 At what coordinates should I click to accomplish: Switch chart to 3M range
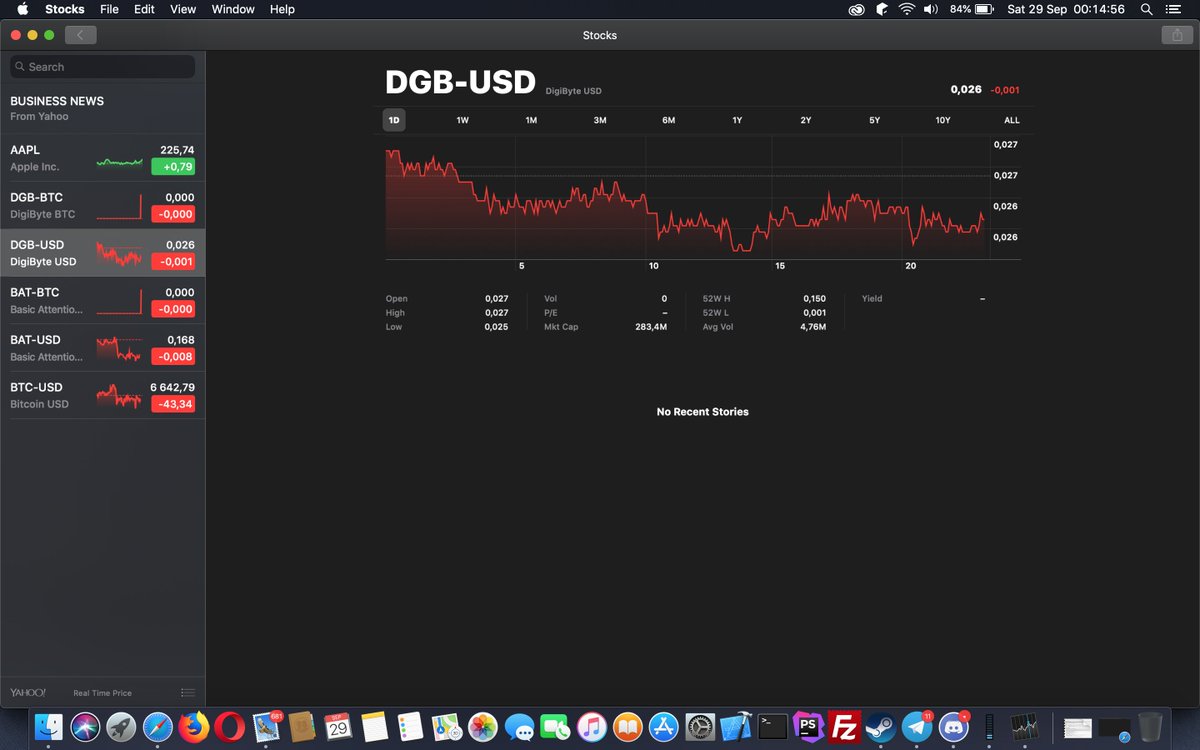click(600, 120)
